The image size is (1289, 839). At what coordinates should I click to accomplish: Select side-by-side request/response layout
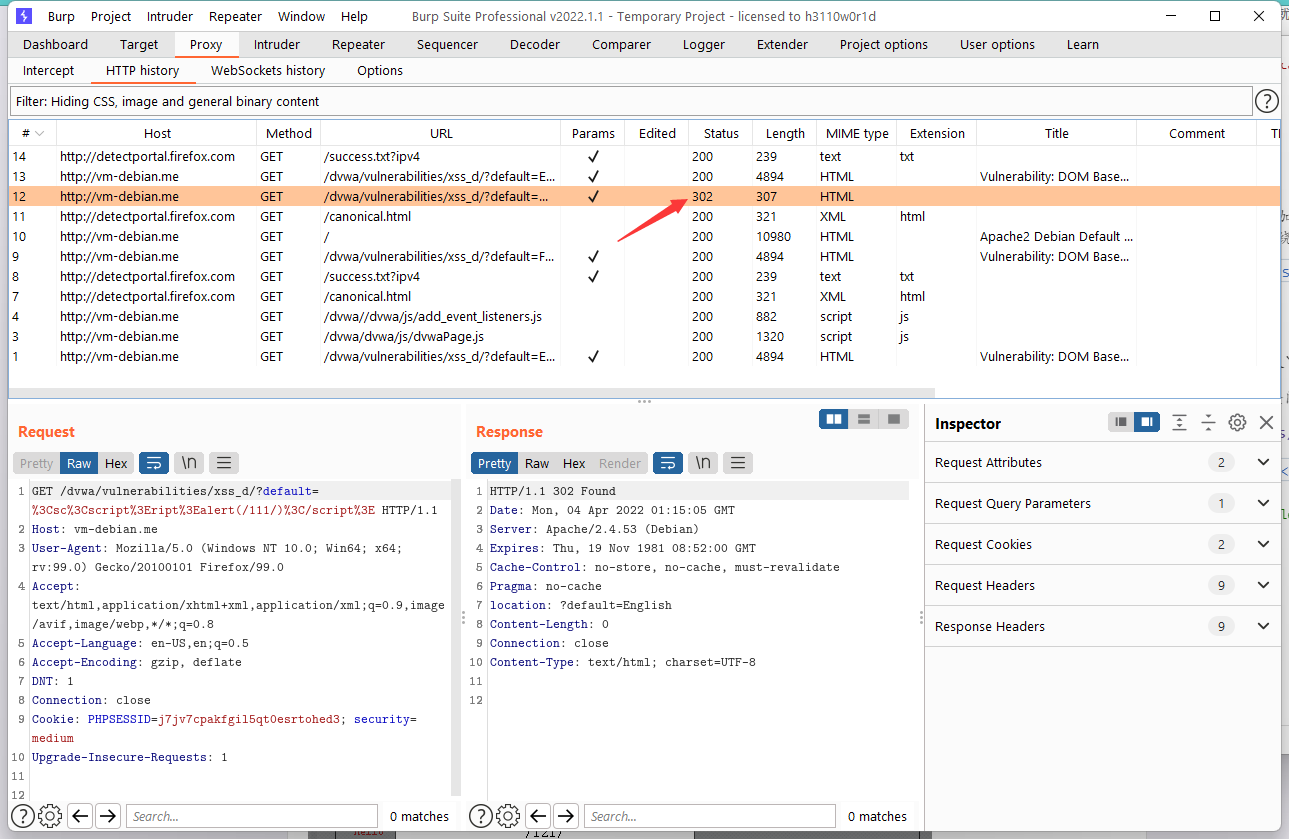click(x=833, y=419)
